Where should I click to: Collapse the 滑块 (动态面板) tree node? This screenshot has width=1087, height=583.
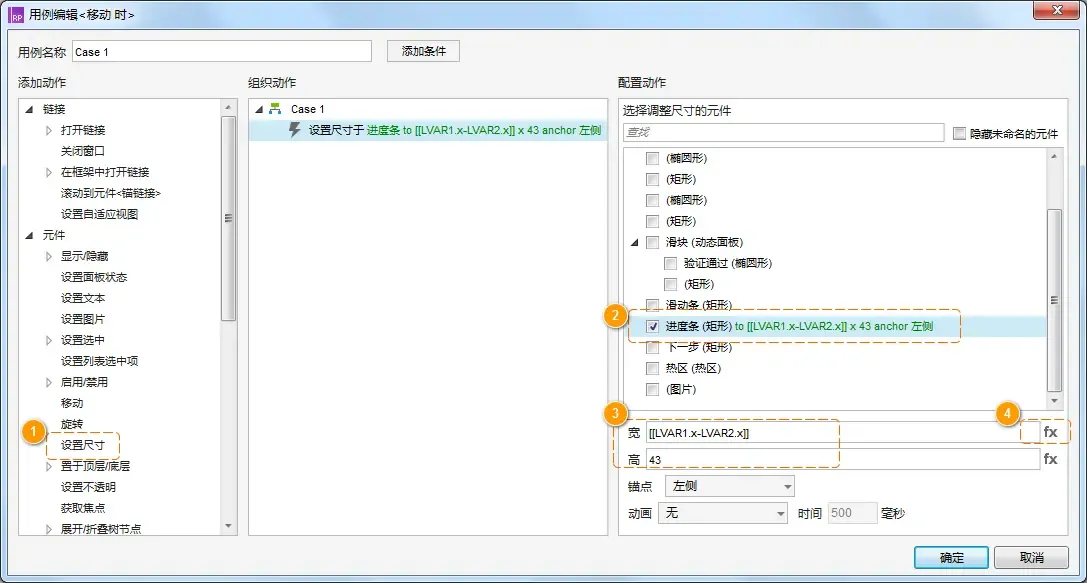click(x=634, y=242)
